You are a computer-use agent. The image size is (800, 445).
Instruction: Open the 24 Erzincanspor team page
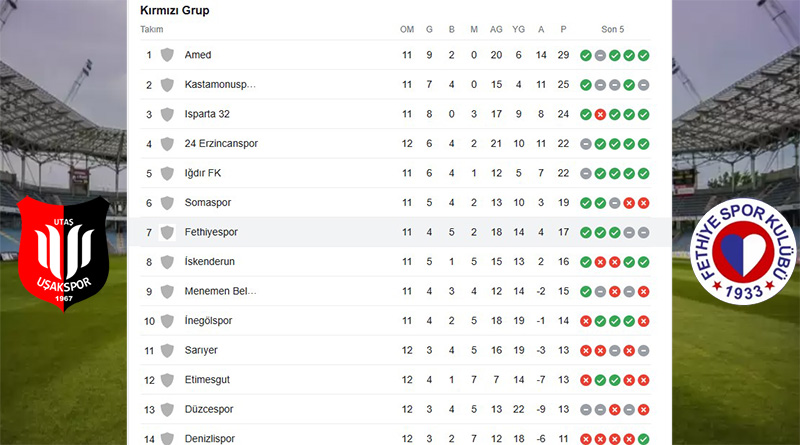point(221,144)
